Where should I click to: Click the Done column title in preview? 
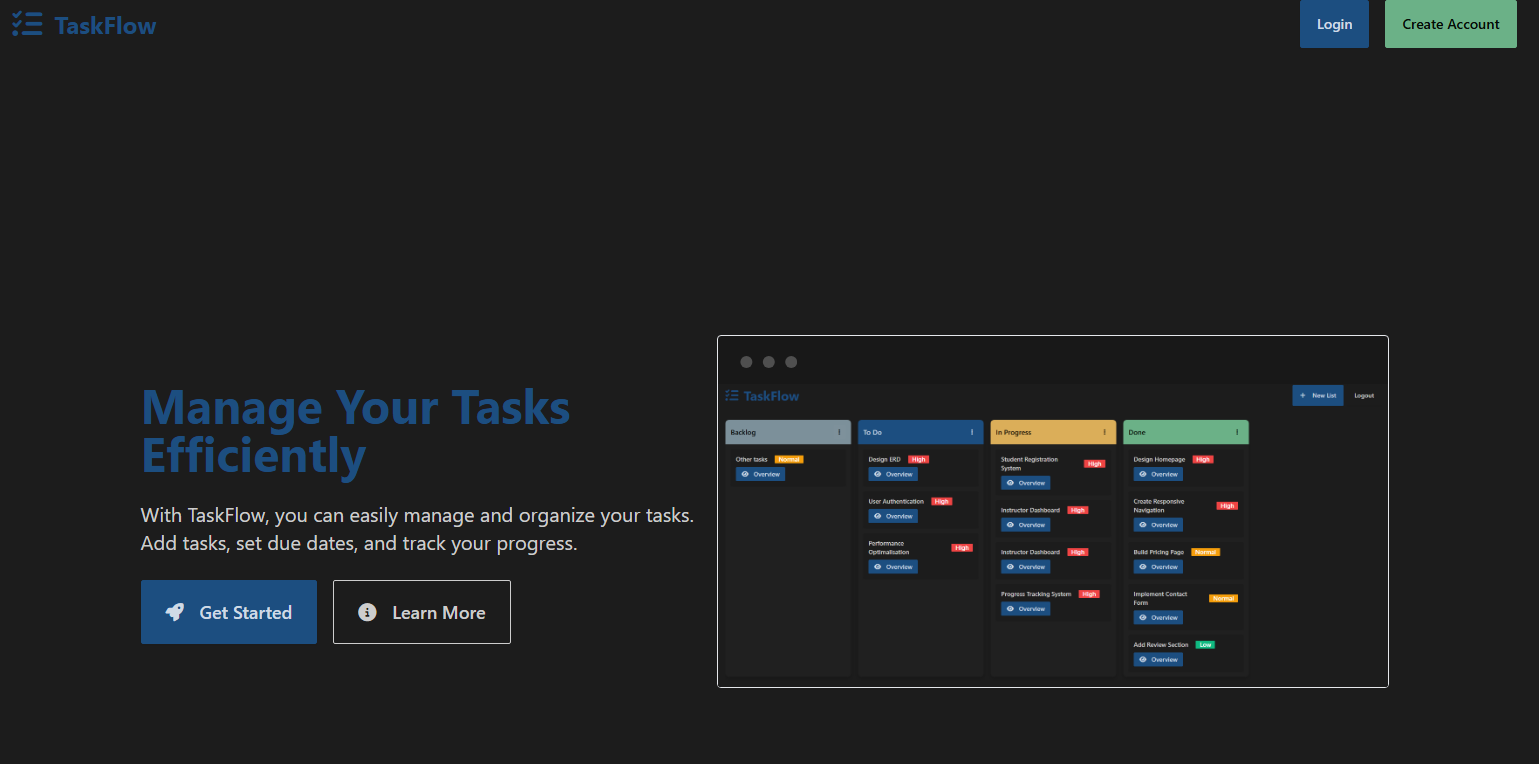coord(1137,433)
